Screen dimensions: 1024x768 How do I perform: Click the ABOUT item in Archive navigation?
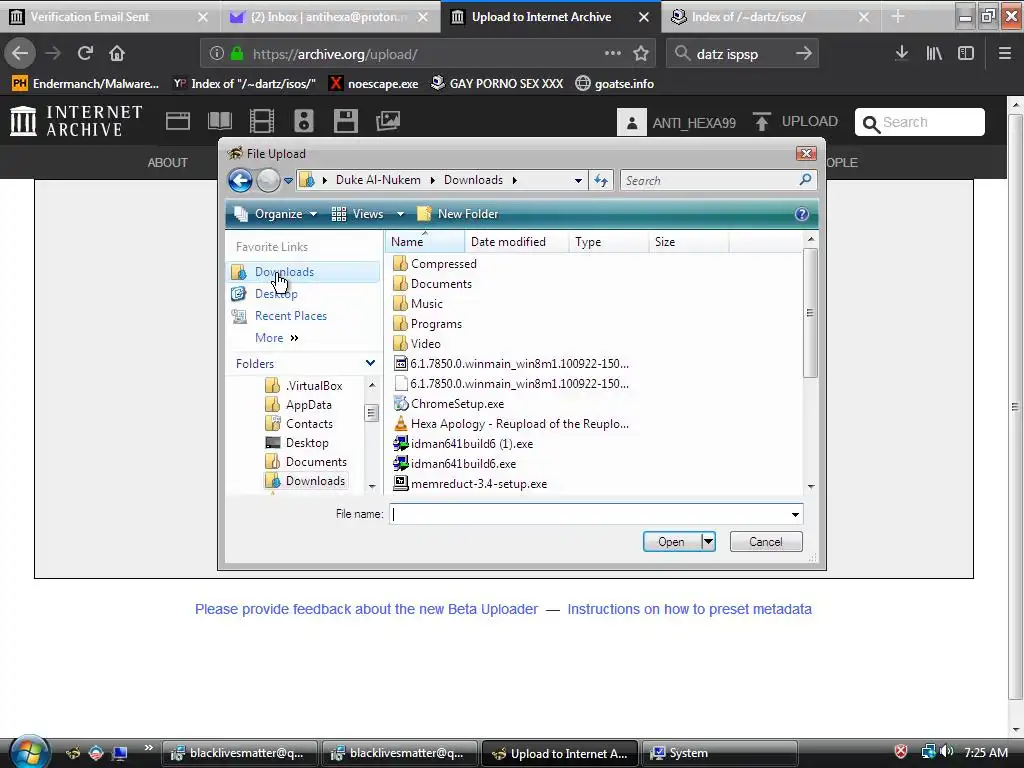[167, 163]
